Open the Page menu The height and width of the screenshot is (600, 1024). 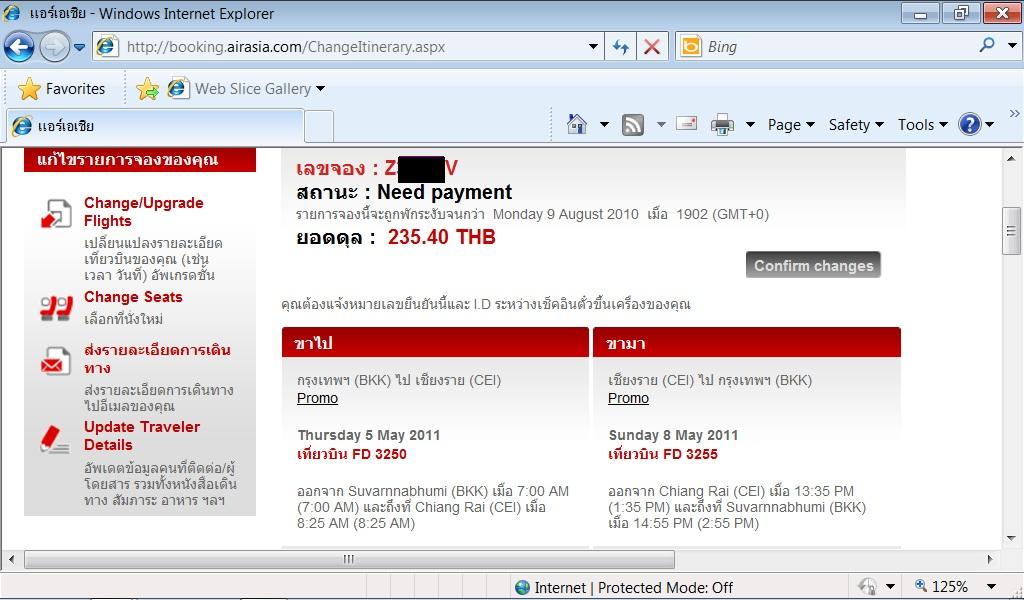coord(791,125)
